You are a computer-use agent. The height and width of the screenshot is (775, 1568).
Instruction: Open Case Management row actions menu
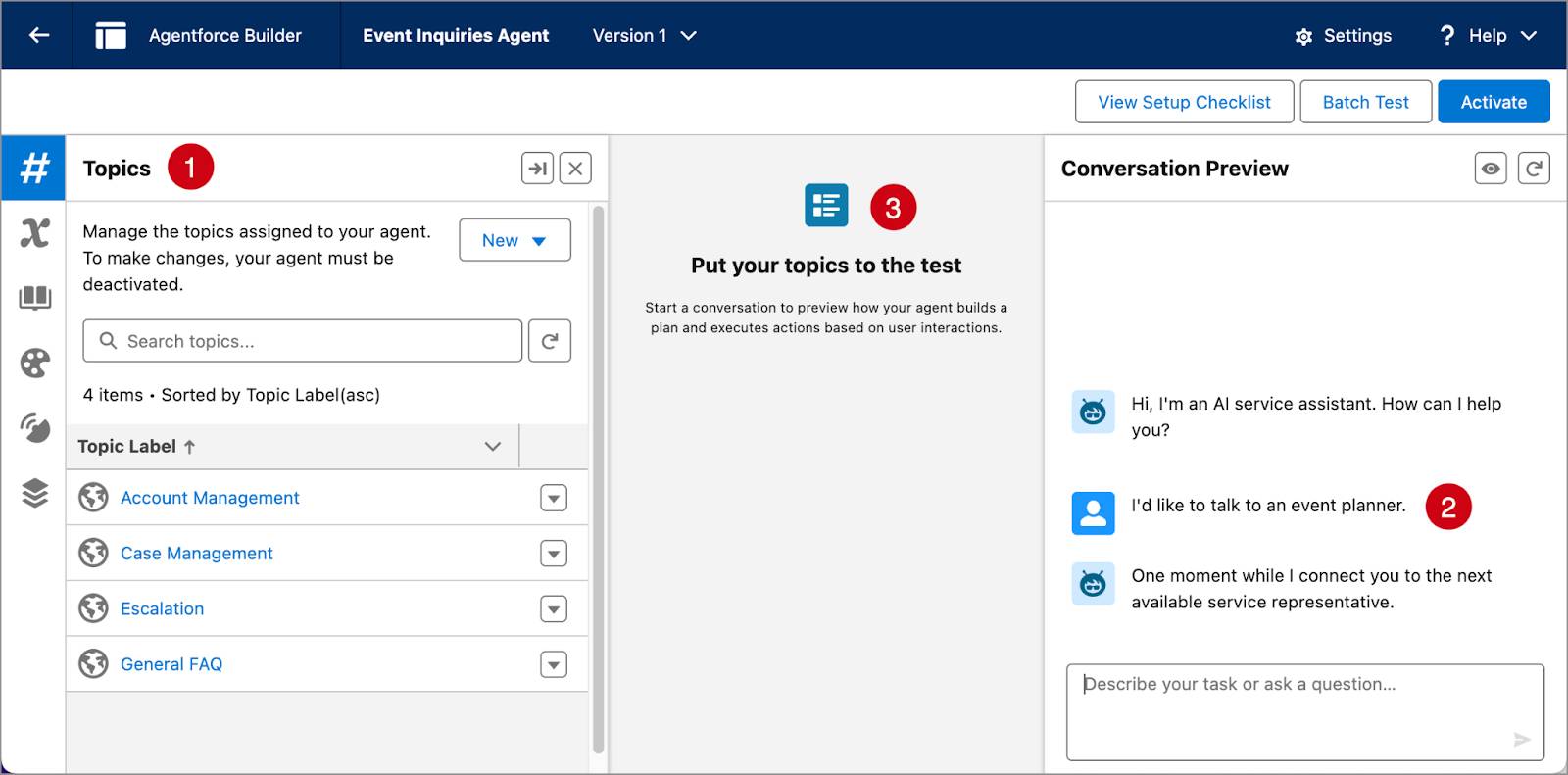[554, 554]
